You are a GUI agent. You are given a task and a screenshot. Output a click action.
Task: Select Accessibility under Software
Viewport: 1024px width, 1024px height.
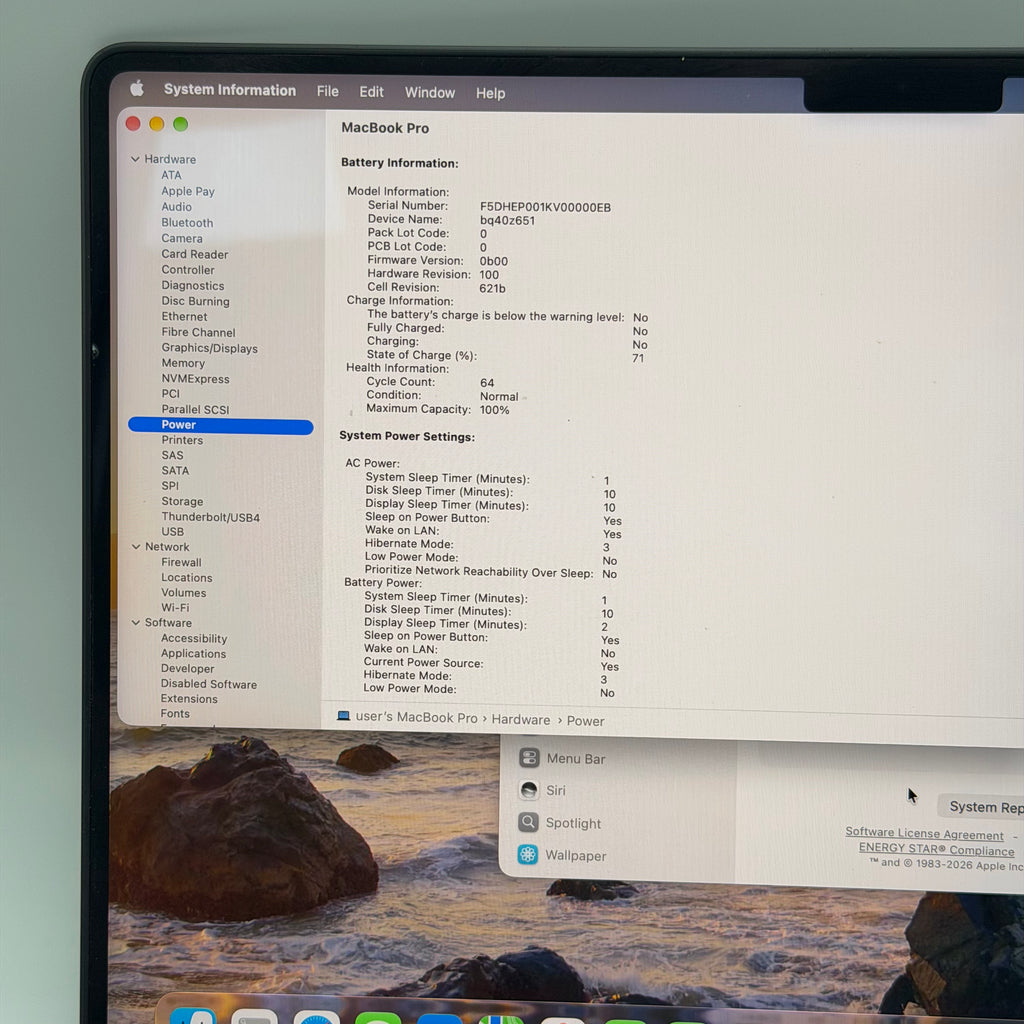(194, 638)
